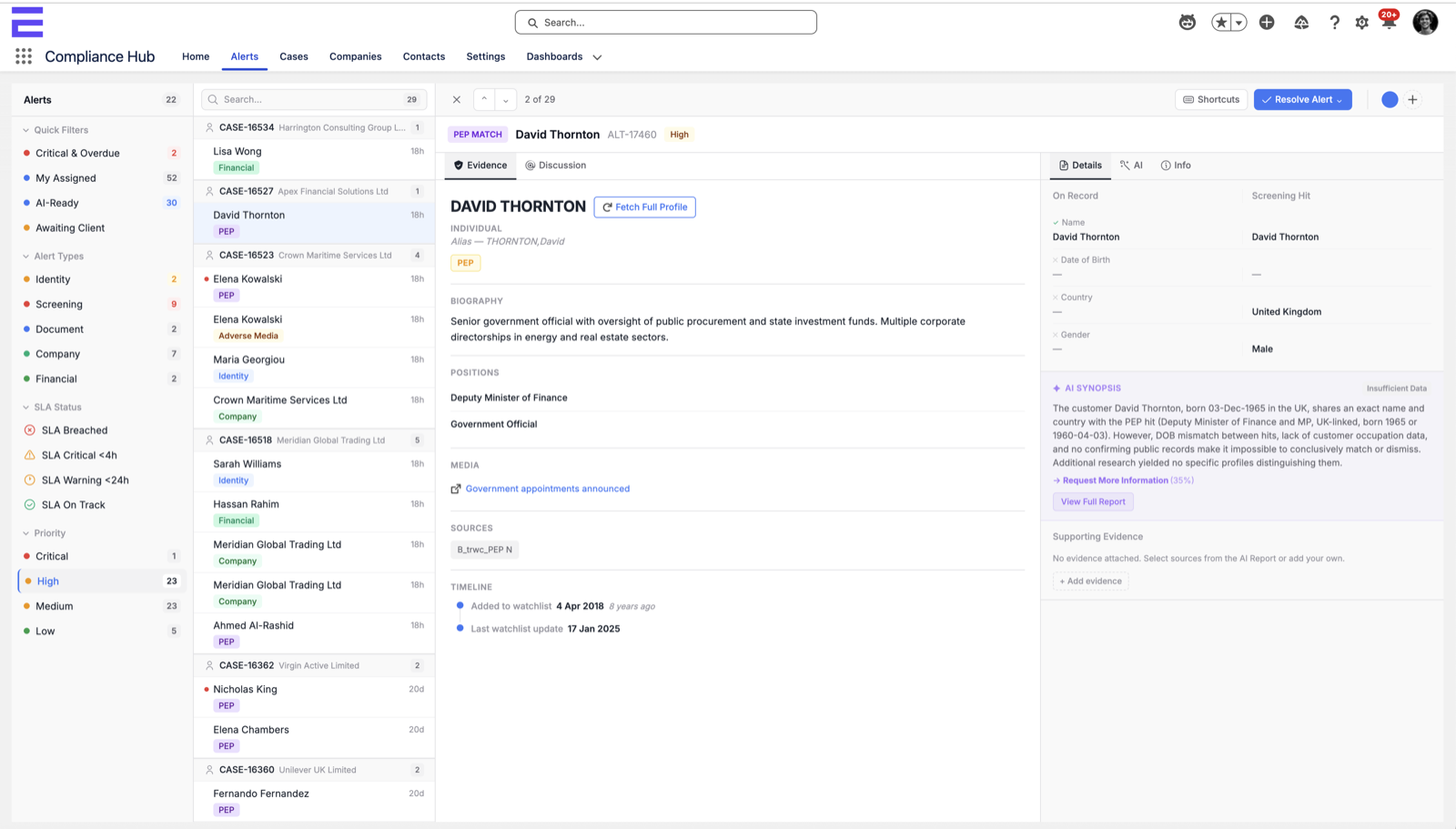Image resolution: width=1456 pixels, height=829 pixels.
Task: Open the cloud setup assistant icon
Action: 1301,23
